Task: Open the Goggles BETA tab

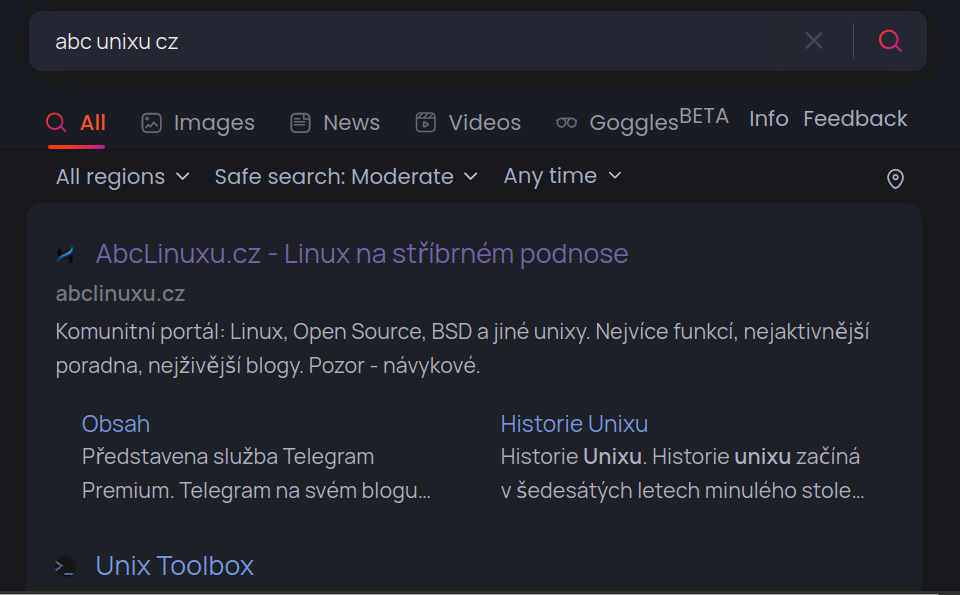Action: 642,120
